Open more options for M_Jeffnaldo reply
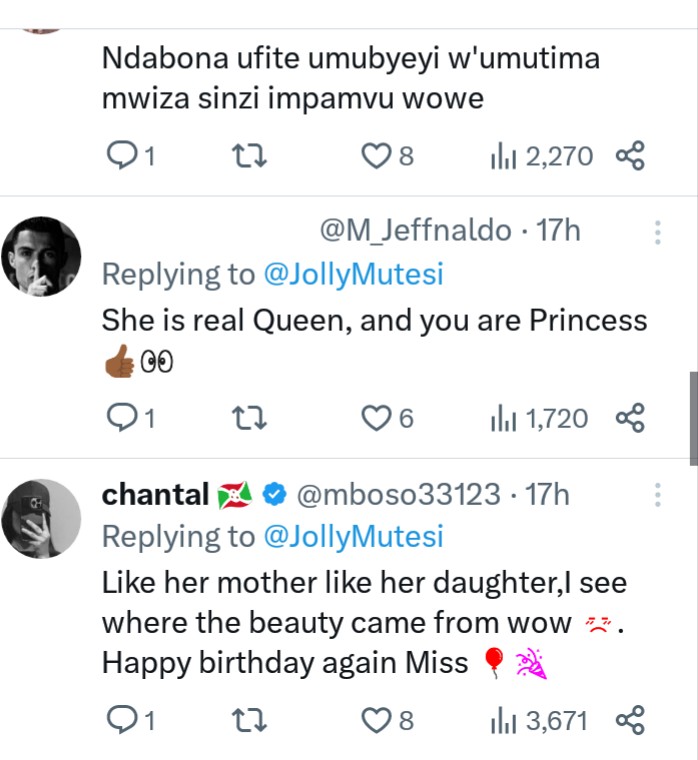This screenshot has width=698, height=760. point(657,233)
